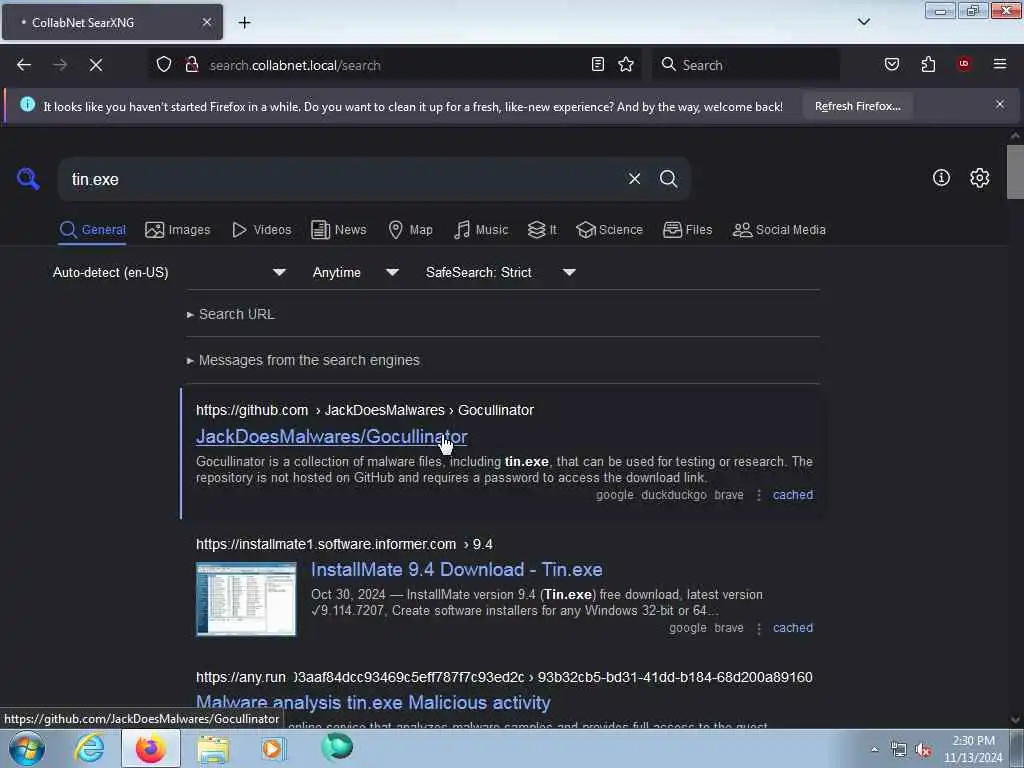Screen dimensions: 1024x768
Task: Open SearXNG preferences gear
Action: point(979,178)
